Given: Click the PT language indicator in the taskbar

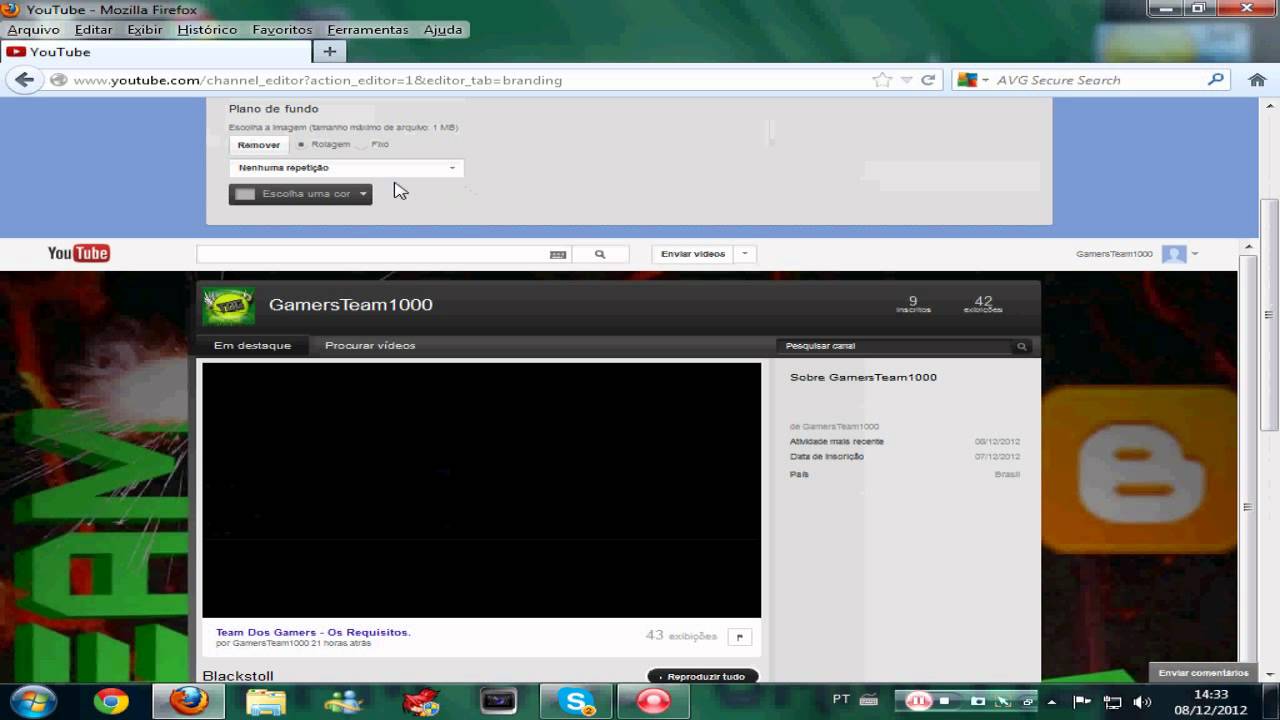Looking at the screenshot, I should [x=841, y=700].
